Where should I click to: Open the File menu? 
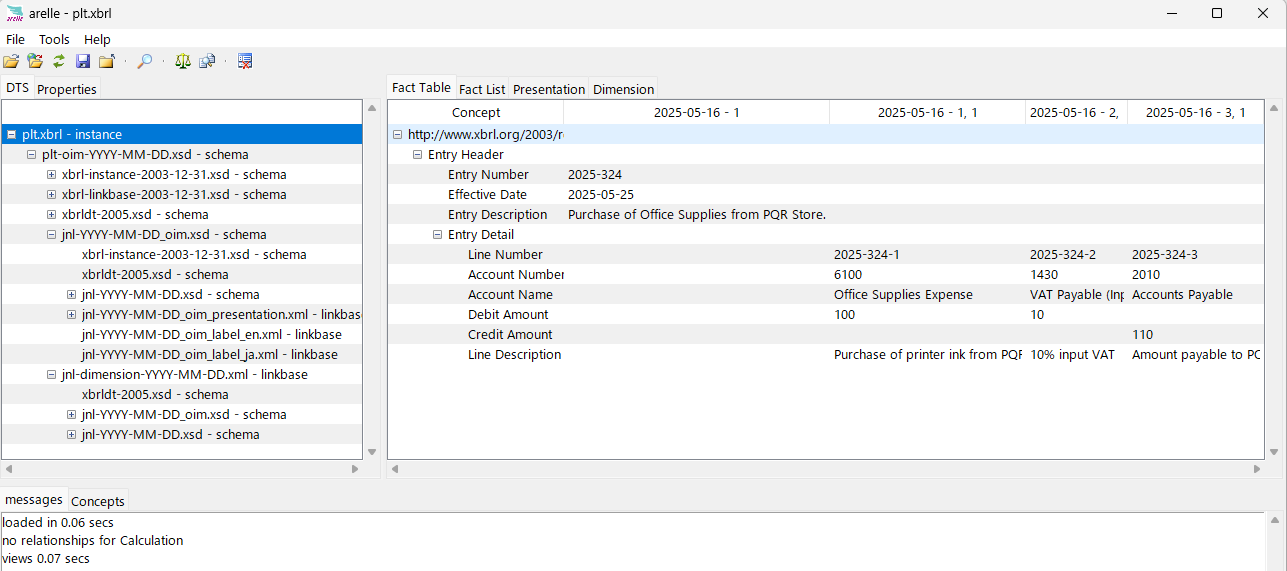click(15, 40)
